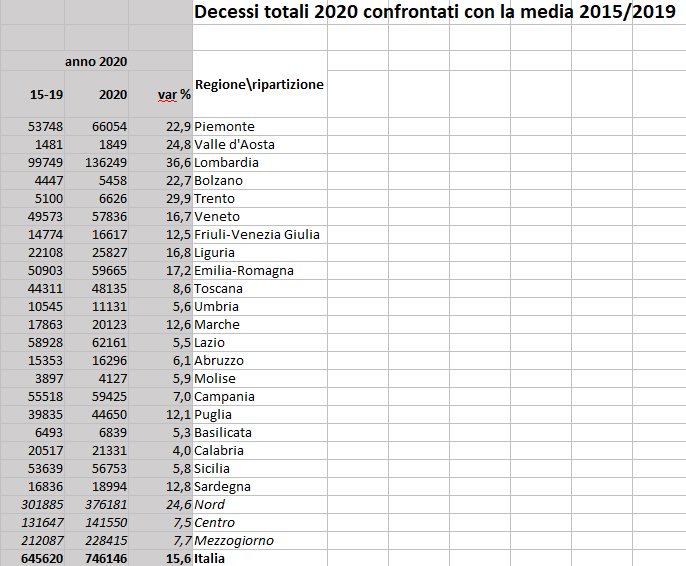The width and height of the screenshot is (686, 566).
Task: Select the Marche 15-19 value 17863
Action: click(x=32, y=324)
